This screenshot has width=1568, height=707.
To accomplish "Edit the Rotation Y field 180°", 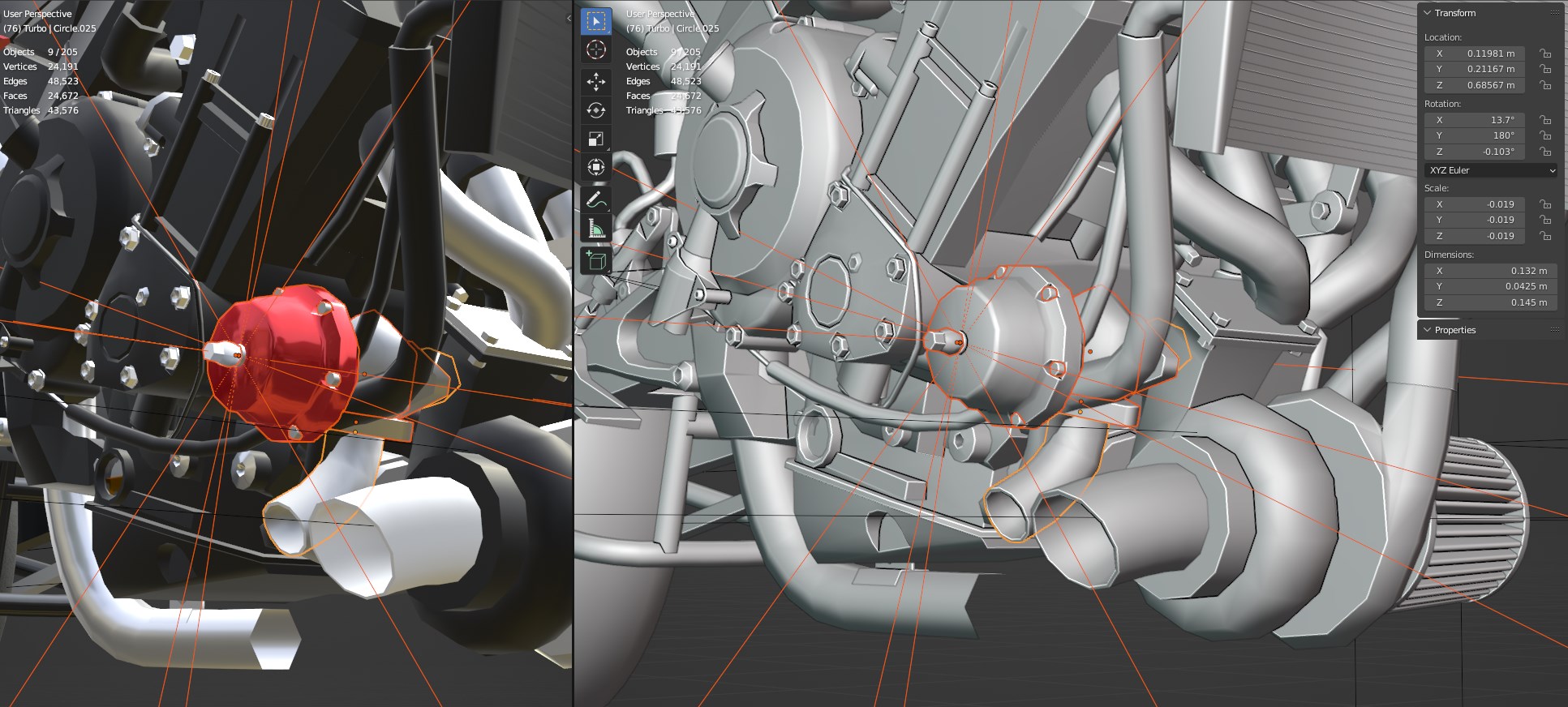I will pos(1475,135).
